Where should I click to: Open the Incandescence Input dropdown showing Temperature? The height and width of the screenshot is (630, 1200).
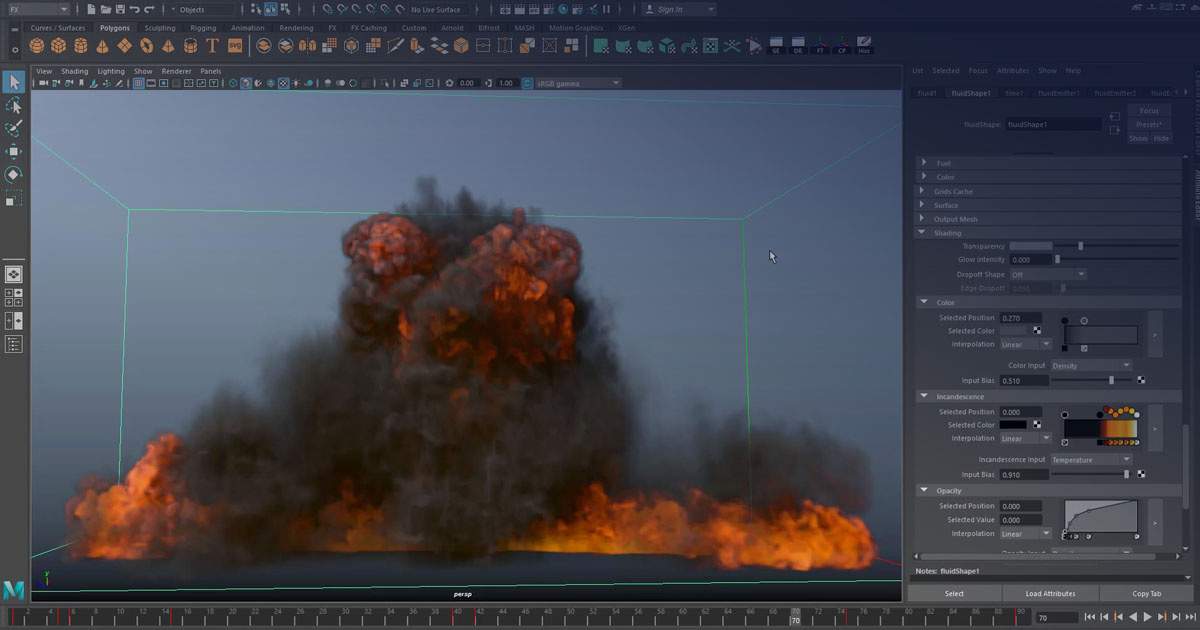(x=1090, y=459)
